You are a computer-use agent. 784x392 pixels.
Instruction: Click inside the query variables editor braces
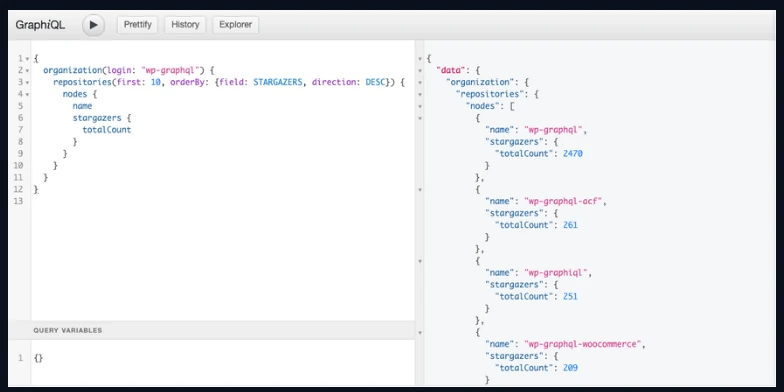38,358
